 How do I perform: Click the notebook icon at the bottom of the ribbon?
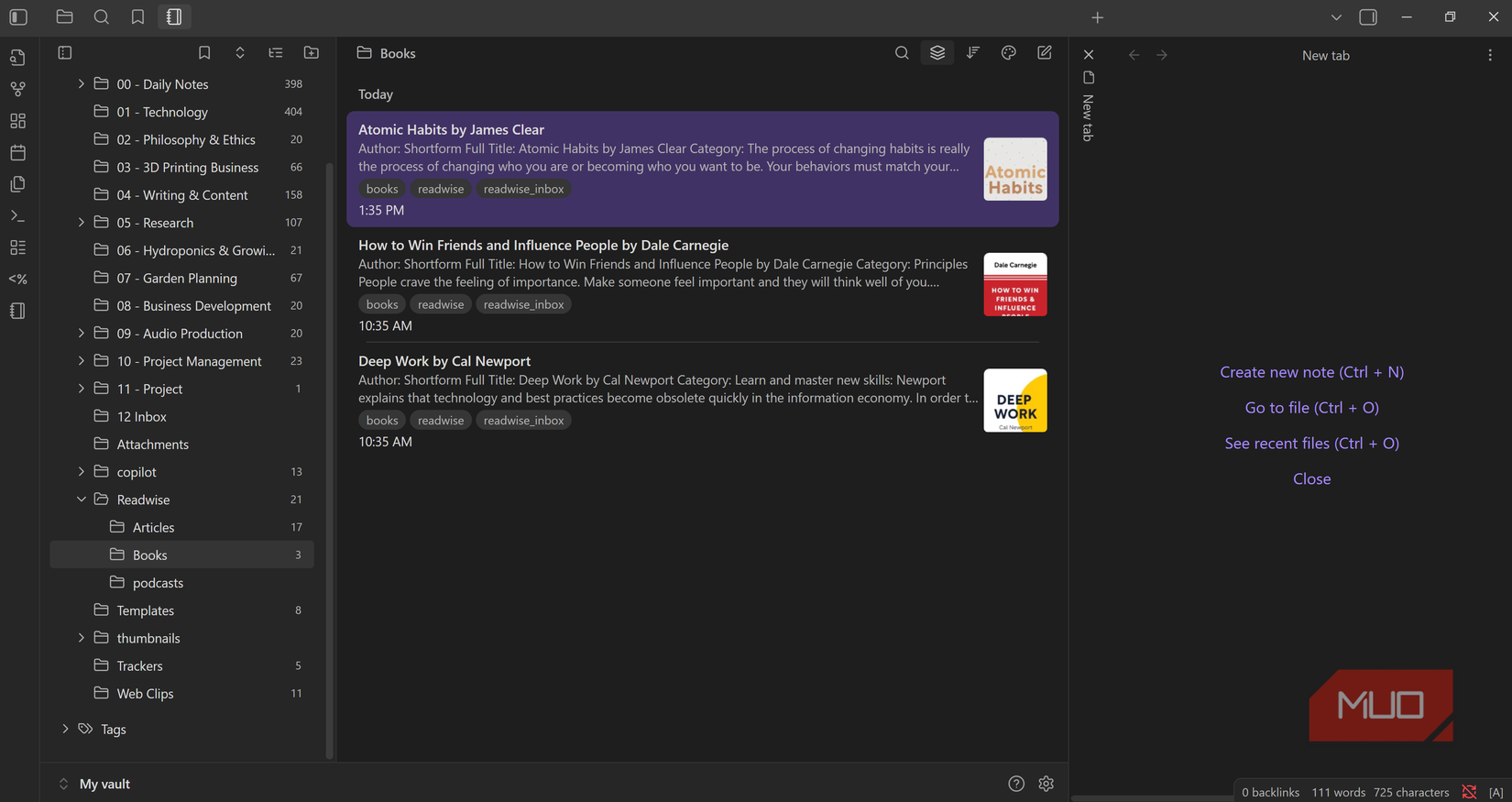(17, 311)
